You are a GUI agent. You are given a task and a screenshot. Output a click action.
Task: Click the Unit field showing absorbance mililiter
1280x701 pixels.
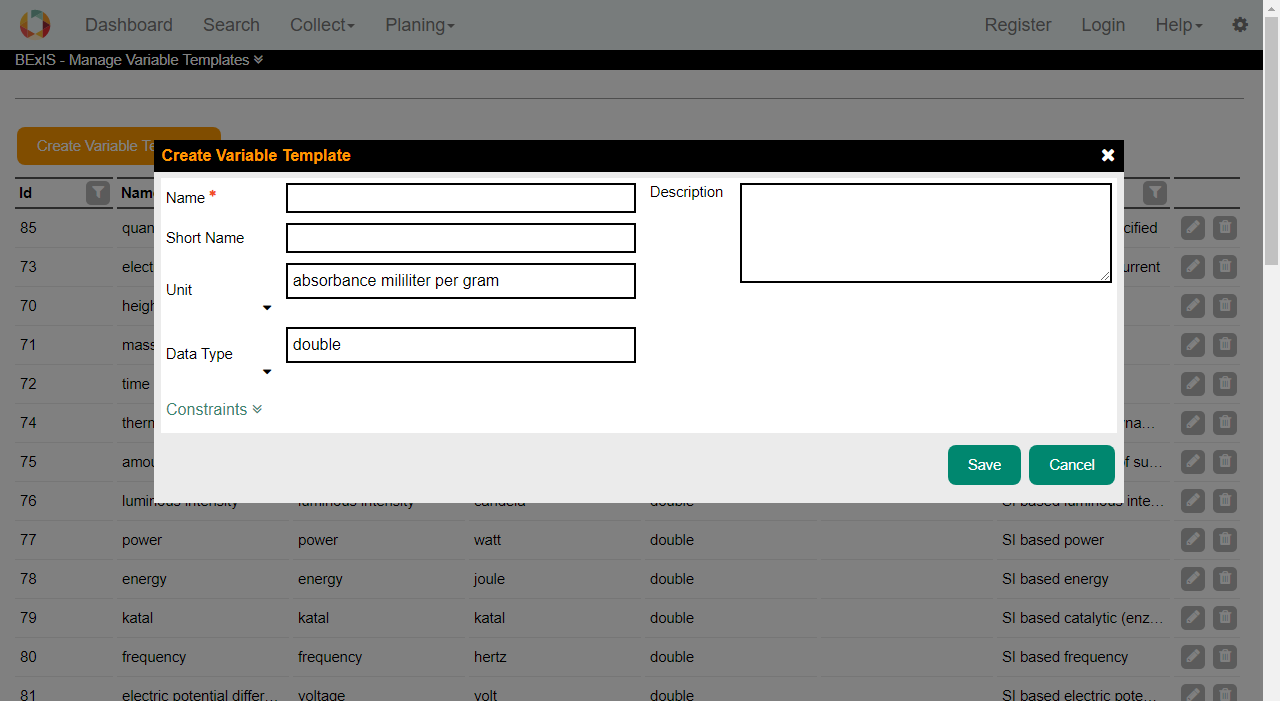461,281
